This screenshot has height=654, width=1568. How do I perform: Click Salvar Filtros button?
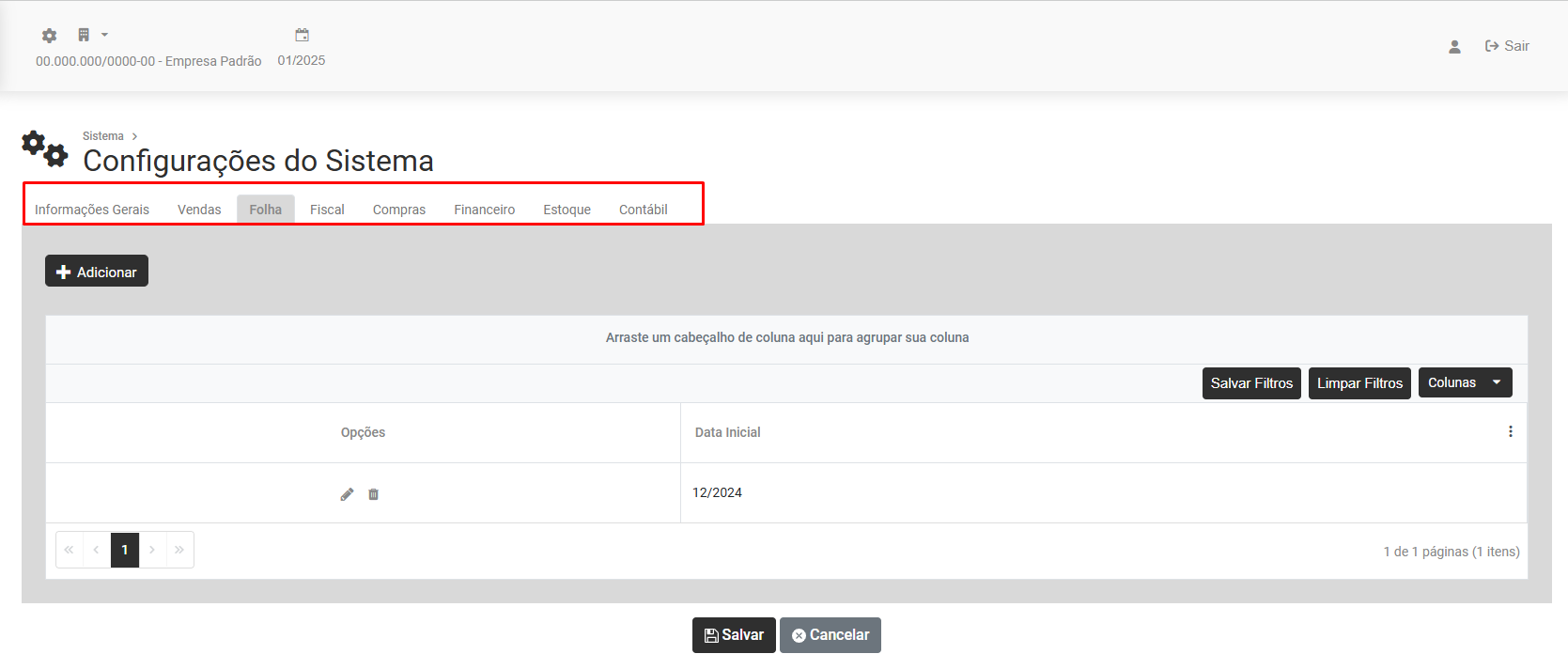pyautogui.click(x=1251, y=383)
